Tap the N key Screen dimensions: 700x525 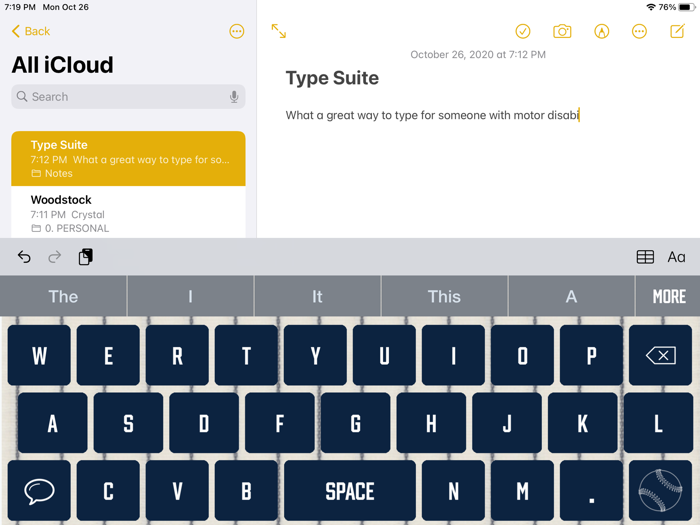click(x=453, y=491)
